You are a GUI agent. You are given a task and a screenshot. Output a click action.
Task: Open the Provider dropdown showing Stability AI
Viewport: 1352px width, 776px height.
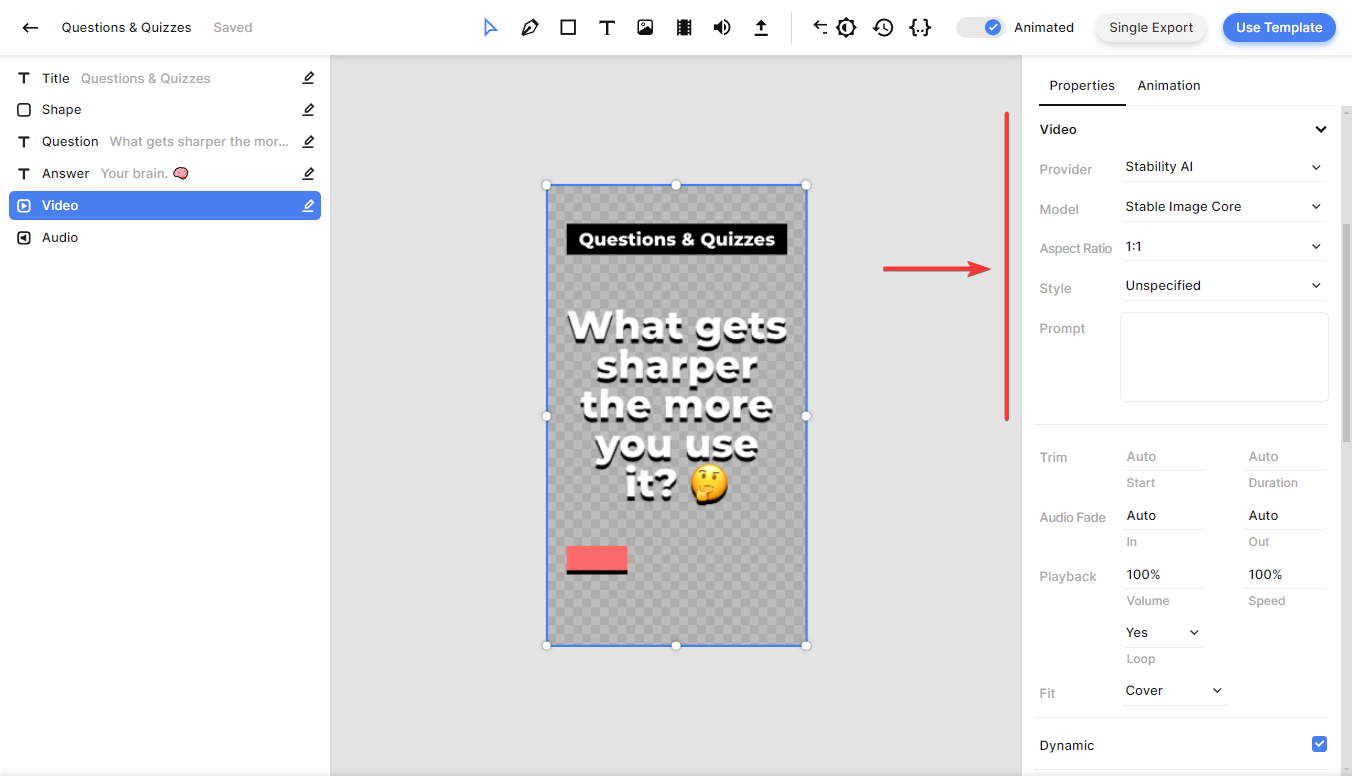coord(1223,167)
